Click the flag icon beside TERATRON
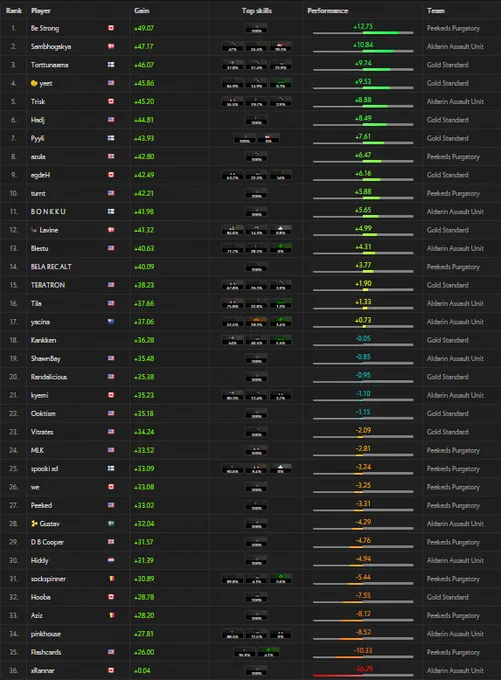The image size is (501, 680). pos(111,285)
